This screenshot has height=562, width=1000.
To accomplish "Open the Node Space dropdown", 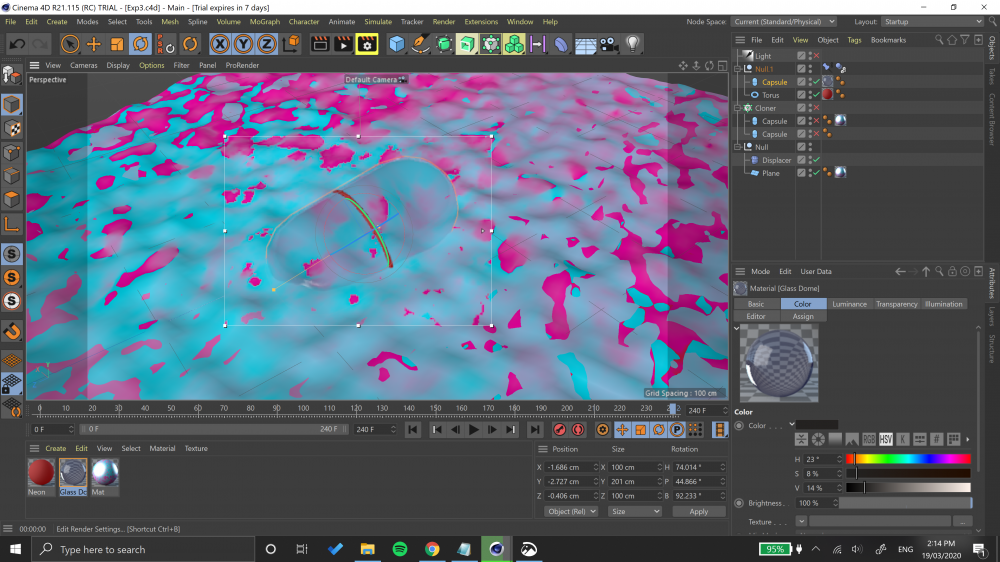I will point(784,22).
